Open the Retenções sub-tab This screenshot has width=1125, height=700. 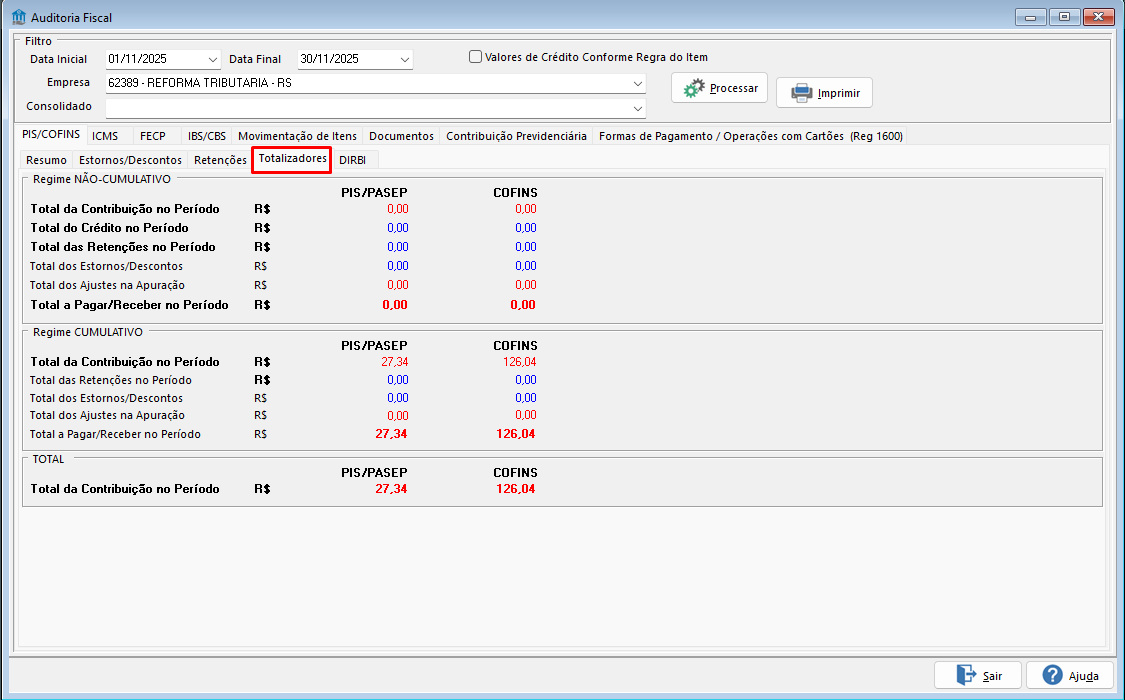tap(220, 160)
